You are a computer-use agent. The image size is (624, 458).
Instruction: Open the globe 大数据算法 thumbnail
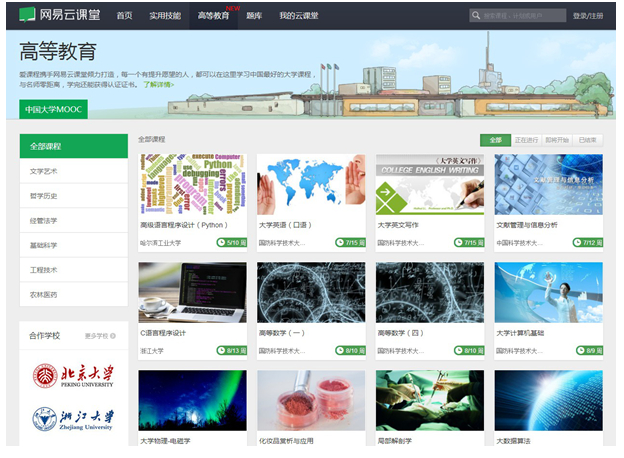(549, 400)
